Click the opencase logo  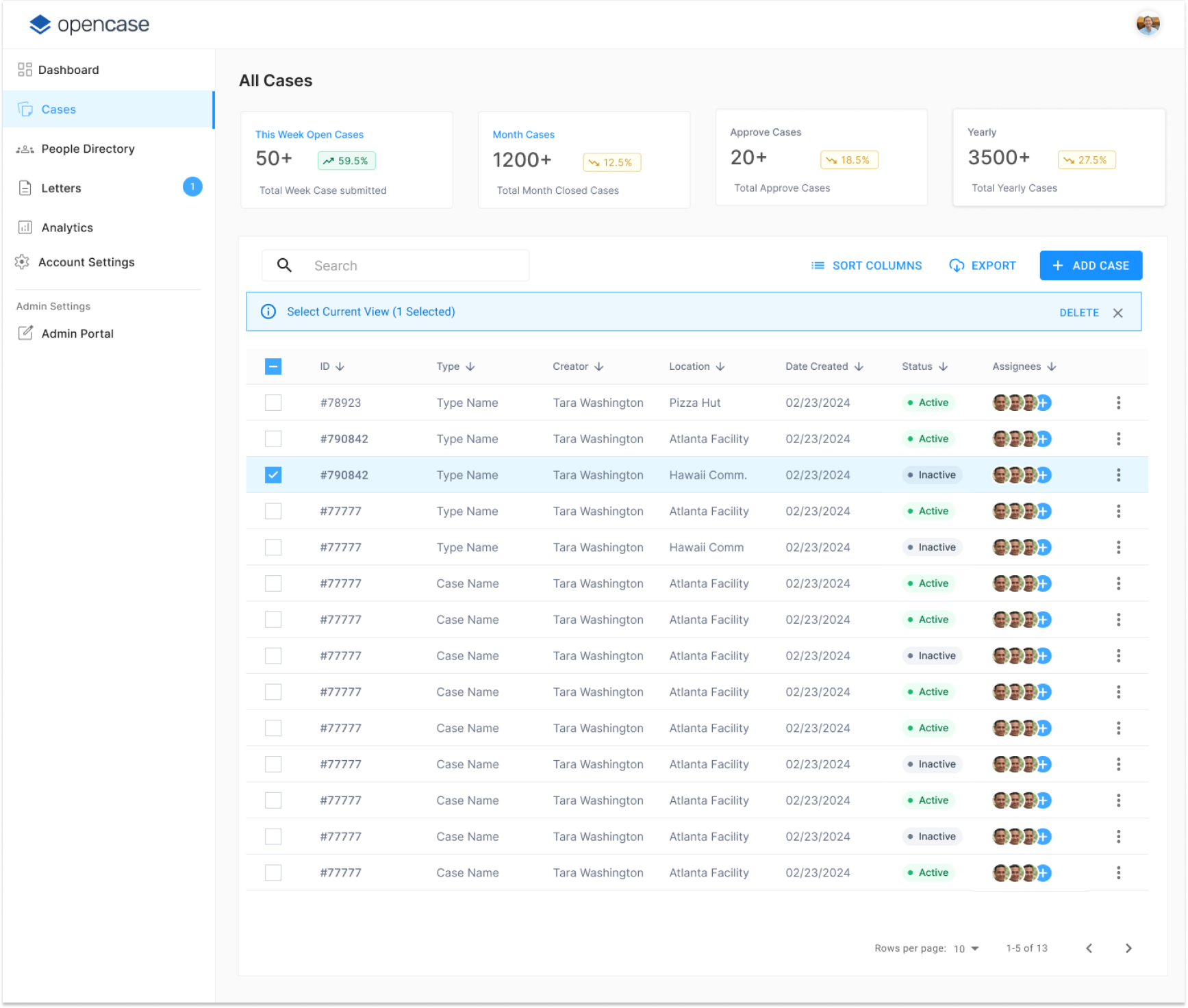pos(89,25)
